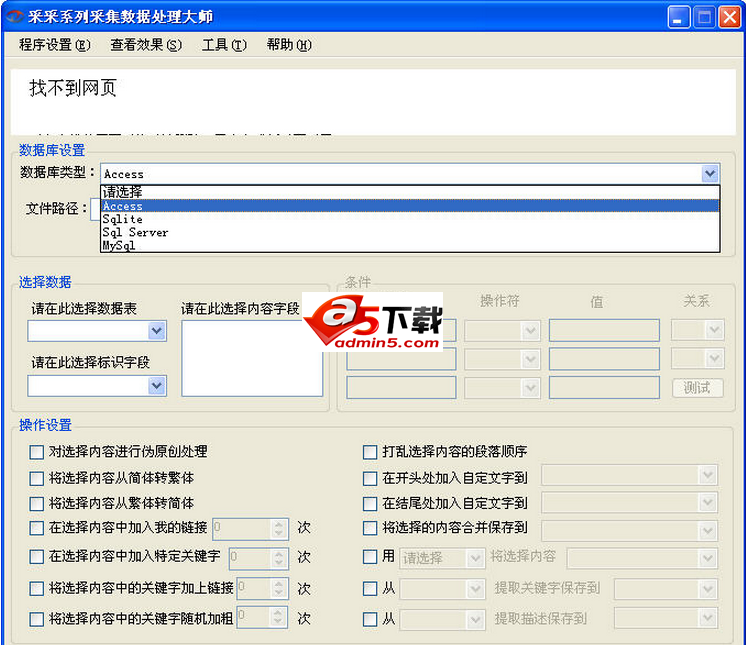The image size is (746, 645).
Task: Check 在选择内容中加入特定关键字
Action: [x=37, y=557]
